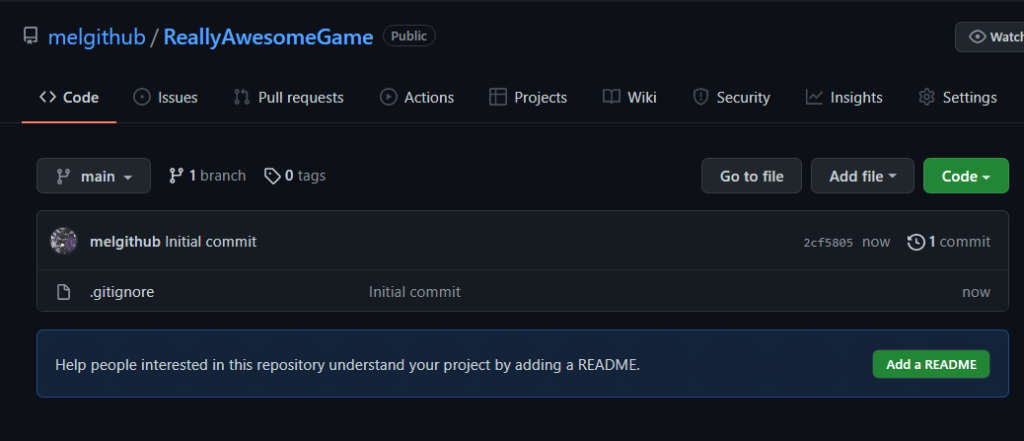The width and height of the screenshot is (1024, 441).
Task: Open commit history via clock icon
Action: coord(916,242)
